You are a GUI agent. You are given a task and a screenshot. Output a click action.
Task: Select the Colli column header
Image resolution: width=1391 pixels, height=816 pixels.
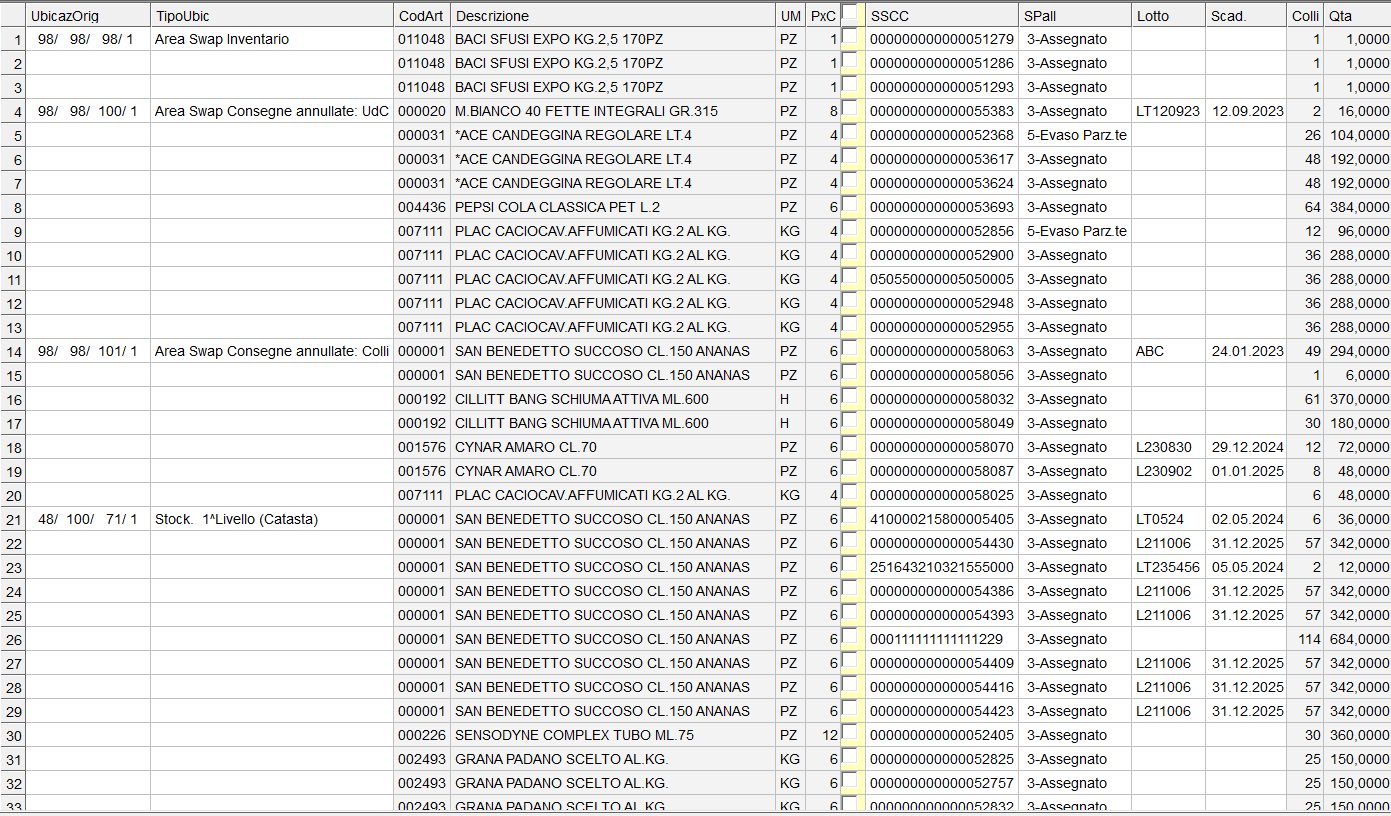(x=1304, y=16)
